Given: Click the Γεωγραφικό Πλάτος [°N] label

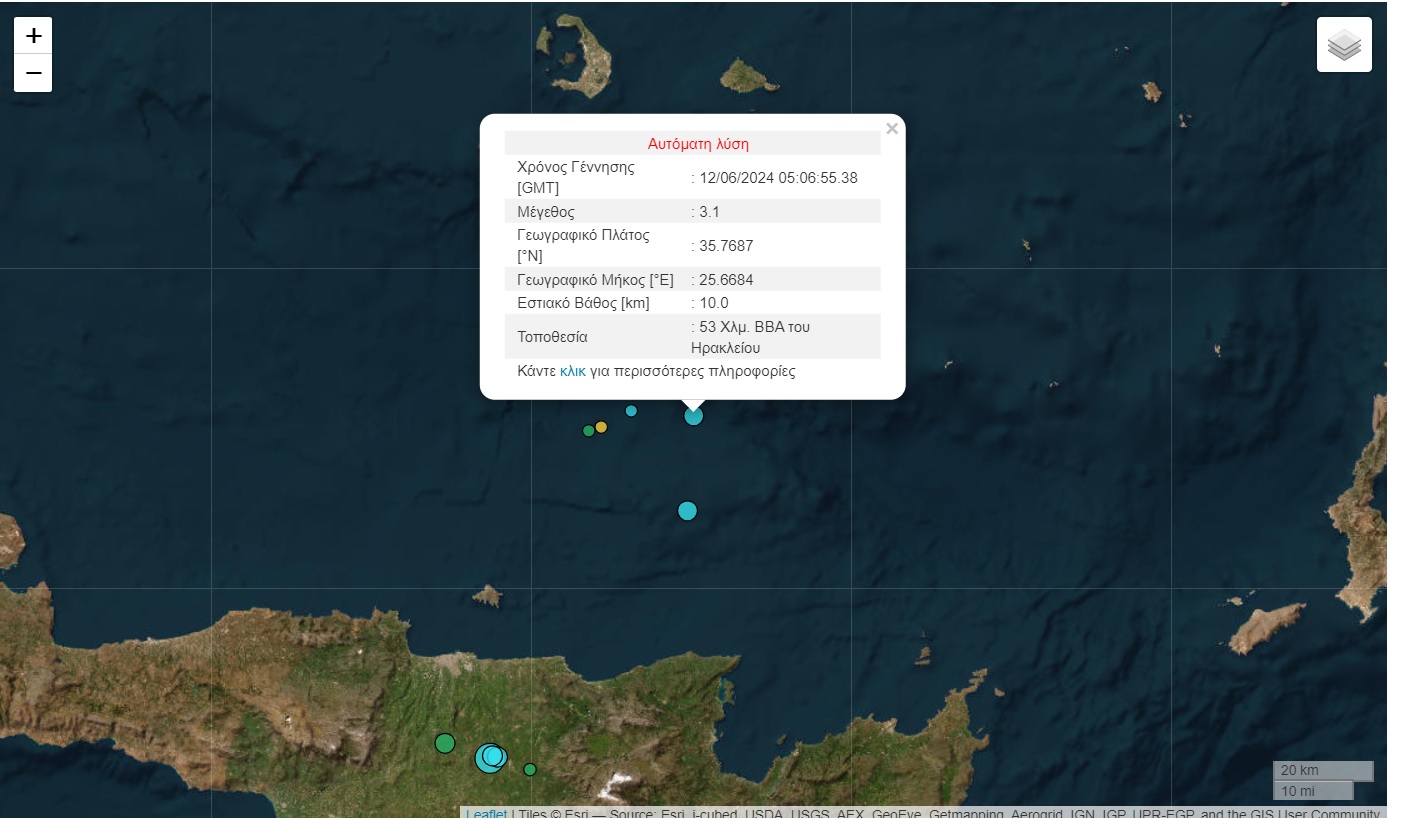Looking at the screenshot, I should tap(583, 246).
